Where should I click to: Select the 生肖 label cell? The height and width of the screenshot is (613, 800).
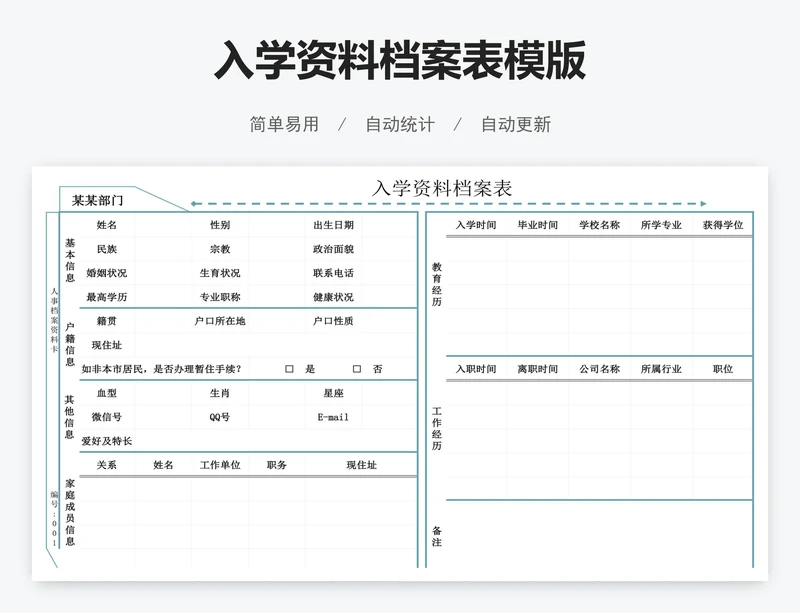click(220, 393)
